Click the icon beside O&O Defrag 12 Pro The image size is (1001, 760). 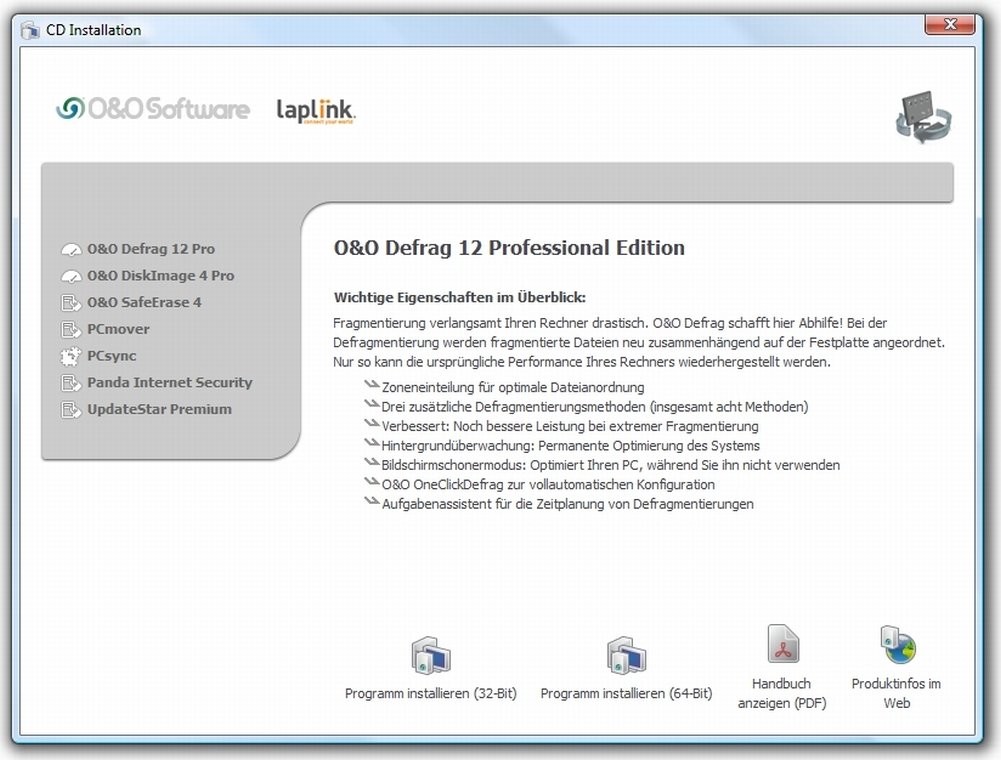tap(71, 250)
